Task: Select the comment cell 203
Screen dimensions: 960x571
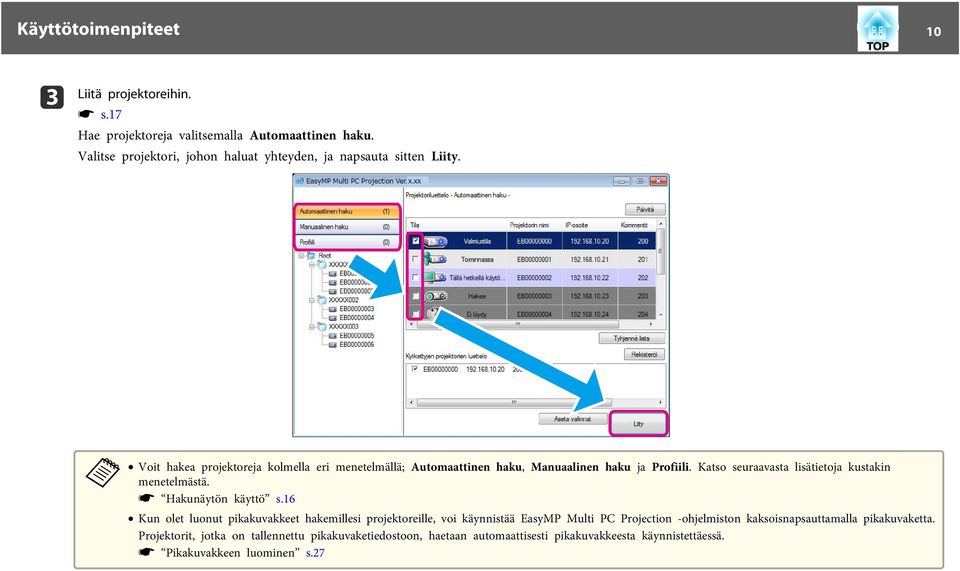Action: [x=643, y=296]
